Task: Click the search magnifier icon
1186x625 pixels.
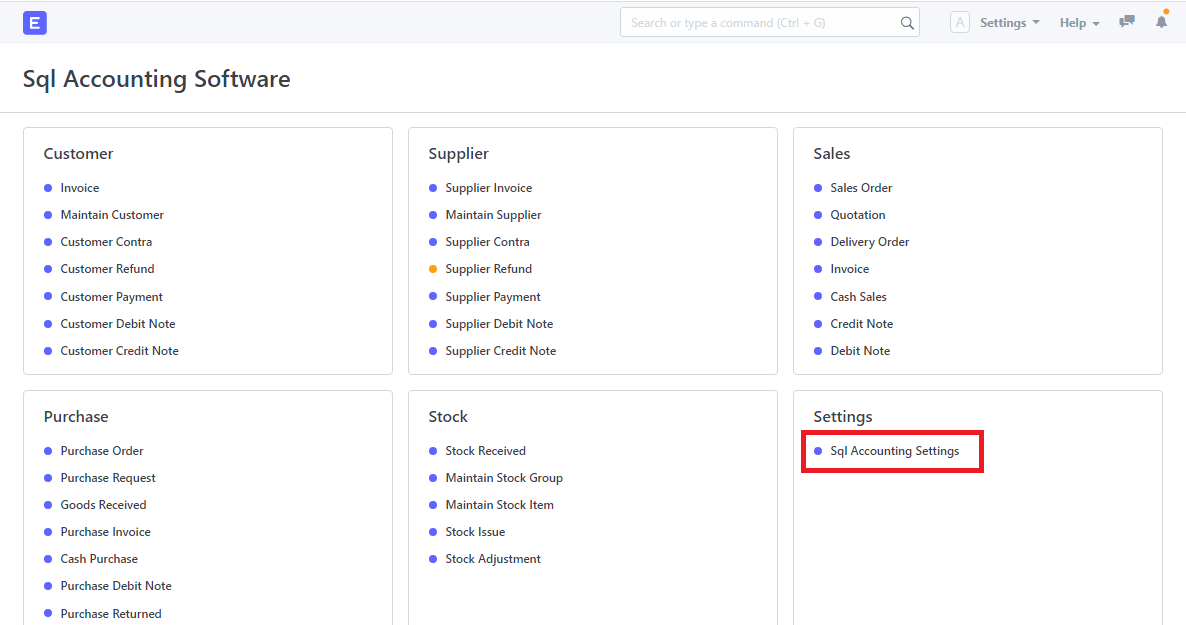Action: coord(907,23)
